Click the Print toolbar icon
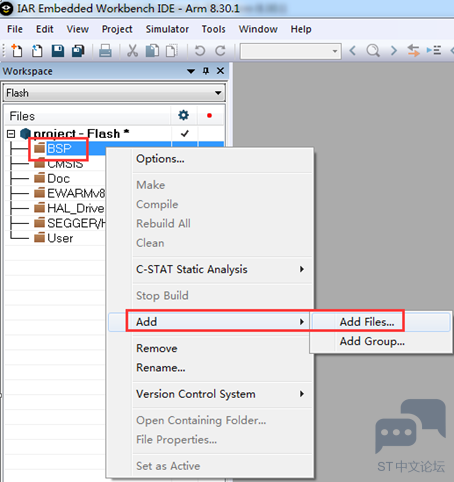Image resolution: width=454 pixels, height=482 pixels. point(105,51)
